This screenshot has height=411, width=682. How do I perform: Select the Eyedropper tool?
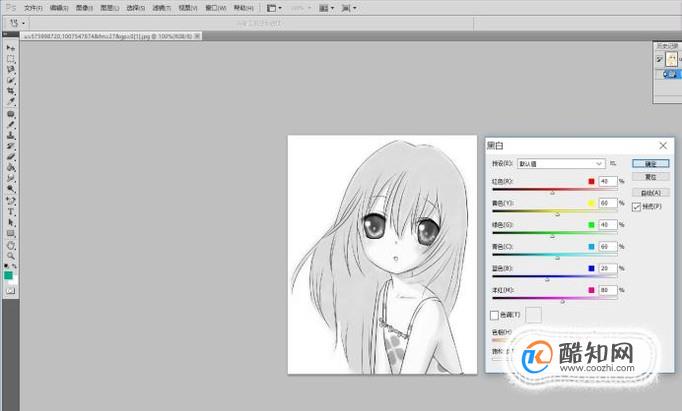click(x=10, y=102)
